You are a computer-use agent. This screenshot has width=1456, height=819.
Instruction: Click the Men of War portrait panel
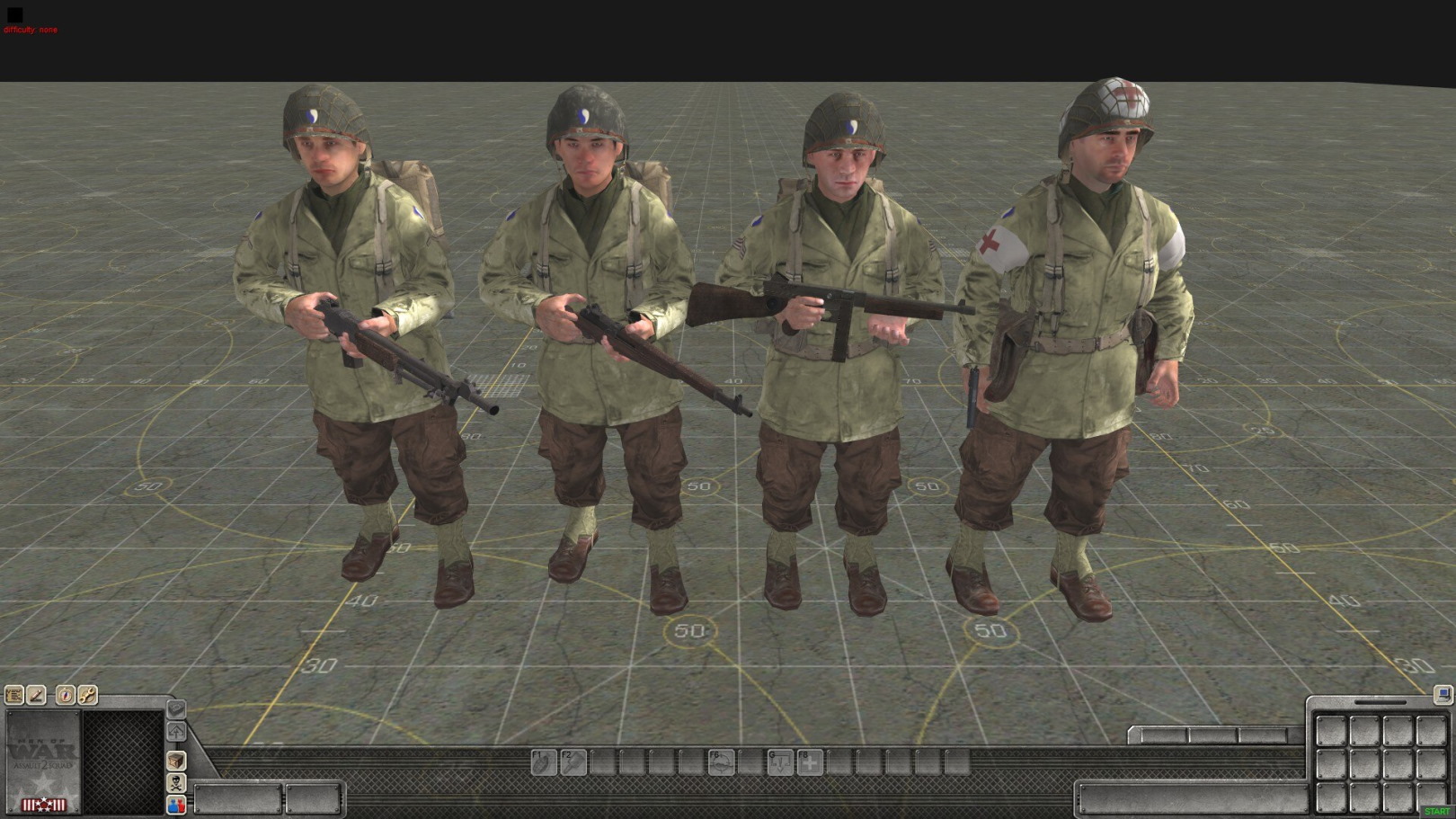(x=43, y=761)
